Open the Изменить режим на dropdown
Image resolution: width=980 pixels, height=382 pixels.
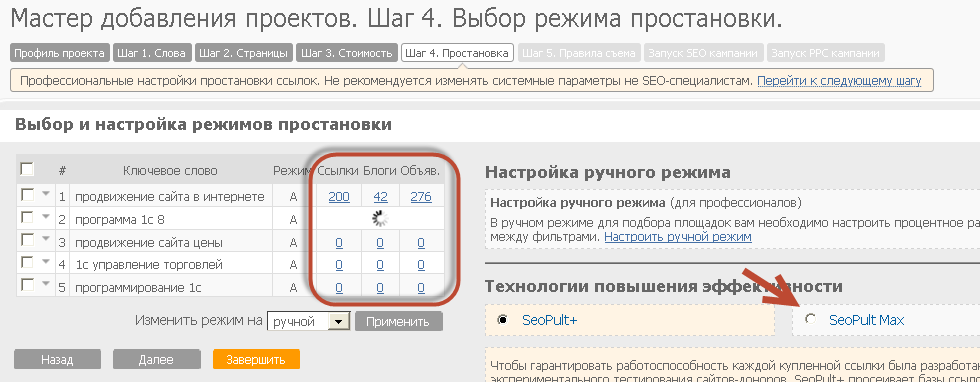(x=308, y=321)
